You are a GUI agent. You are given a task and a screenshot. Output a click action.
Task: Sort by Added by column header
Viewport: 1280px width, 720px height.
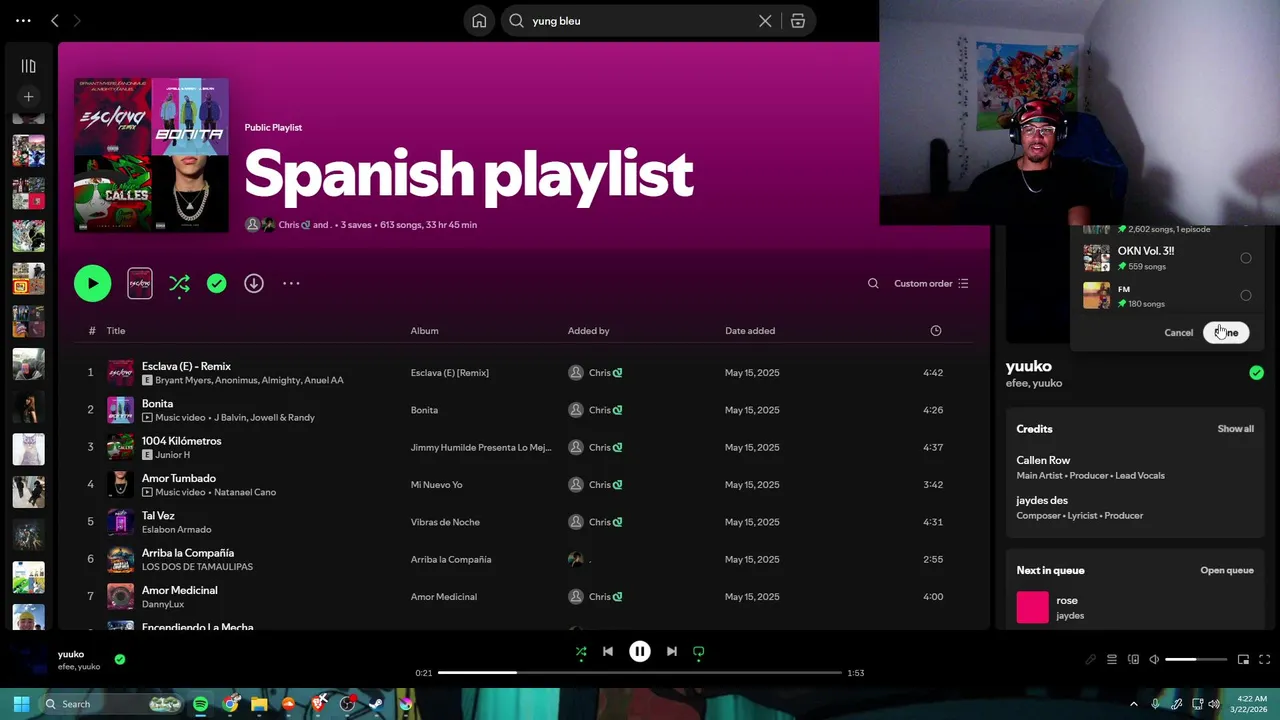pyautogui.click(x=588, y=331)
